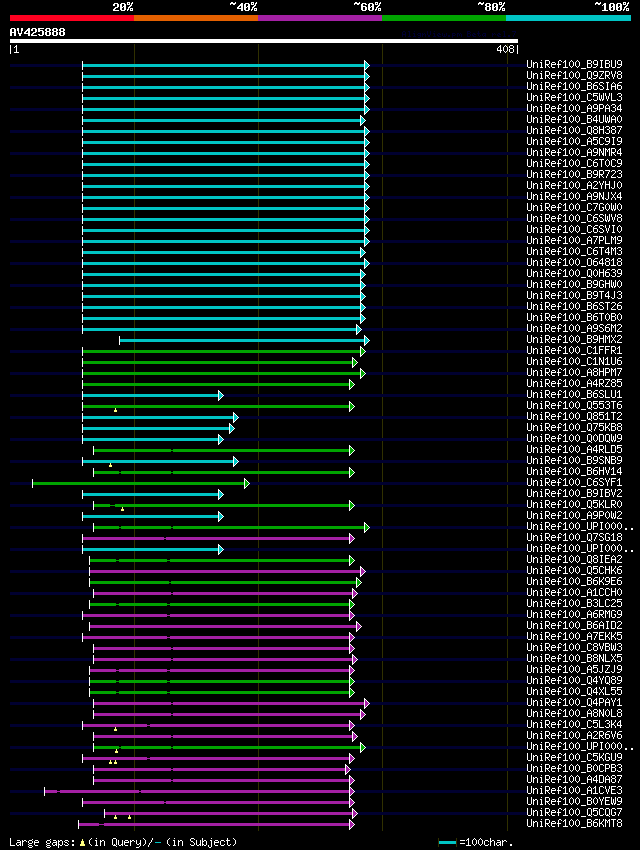Click the yellow gap marker under Q553T6 alignment
Image resolution: width=640 pixels, height=850 pixels.
(x=115, y=410)
